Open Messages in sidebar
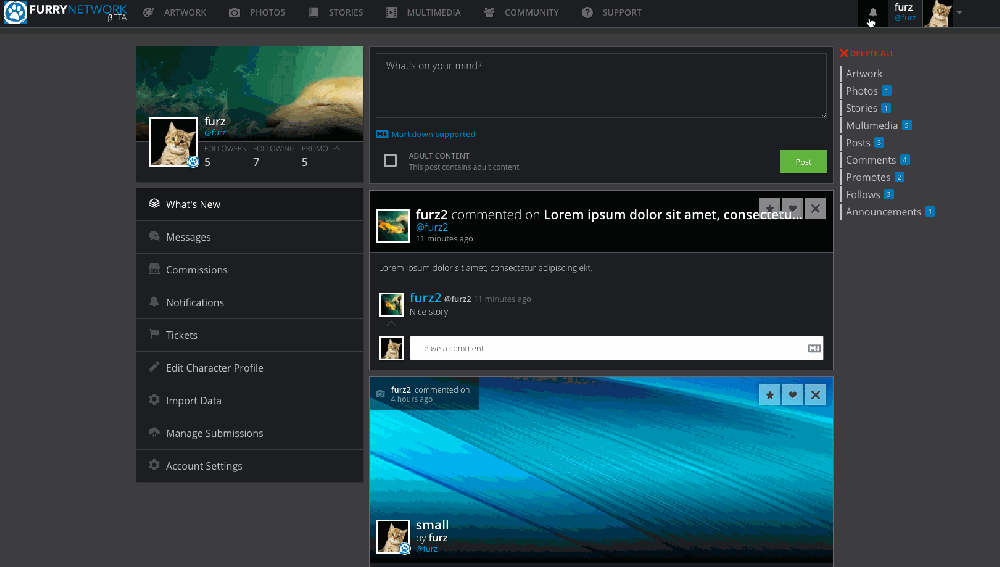 (249, 237)
